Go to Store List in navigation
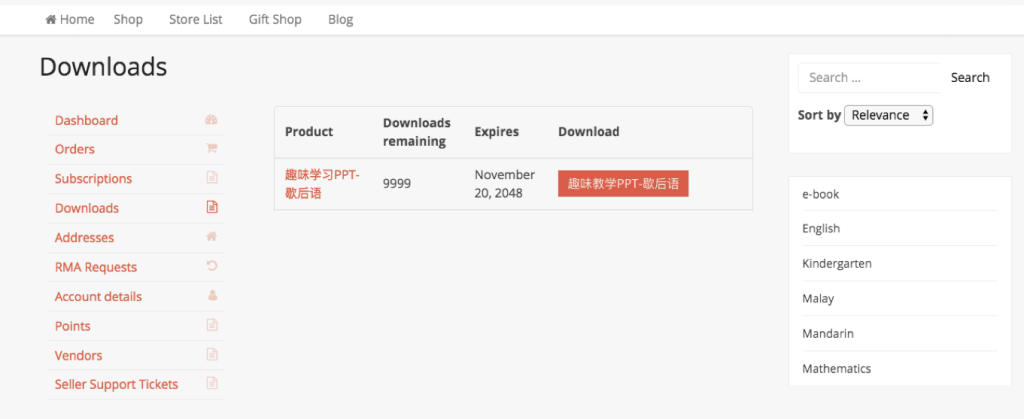The image size is (1024, 419). pyautogui.click(x=196, y=19)
